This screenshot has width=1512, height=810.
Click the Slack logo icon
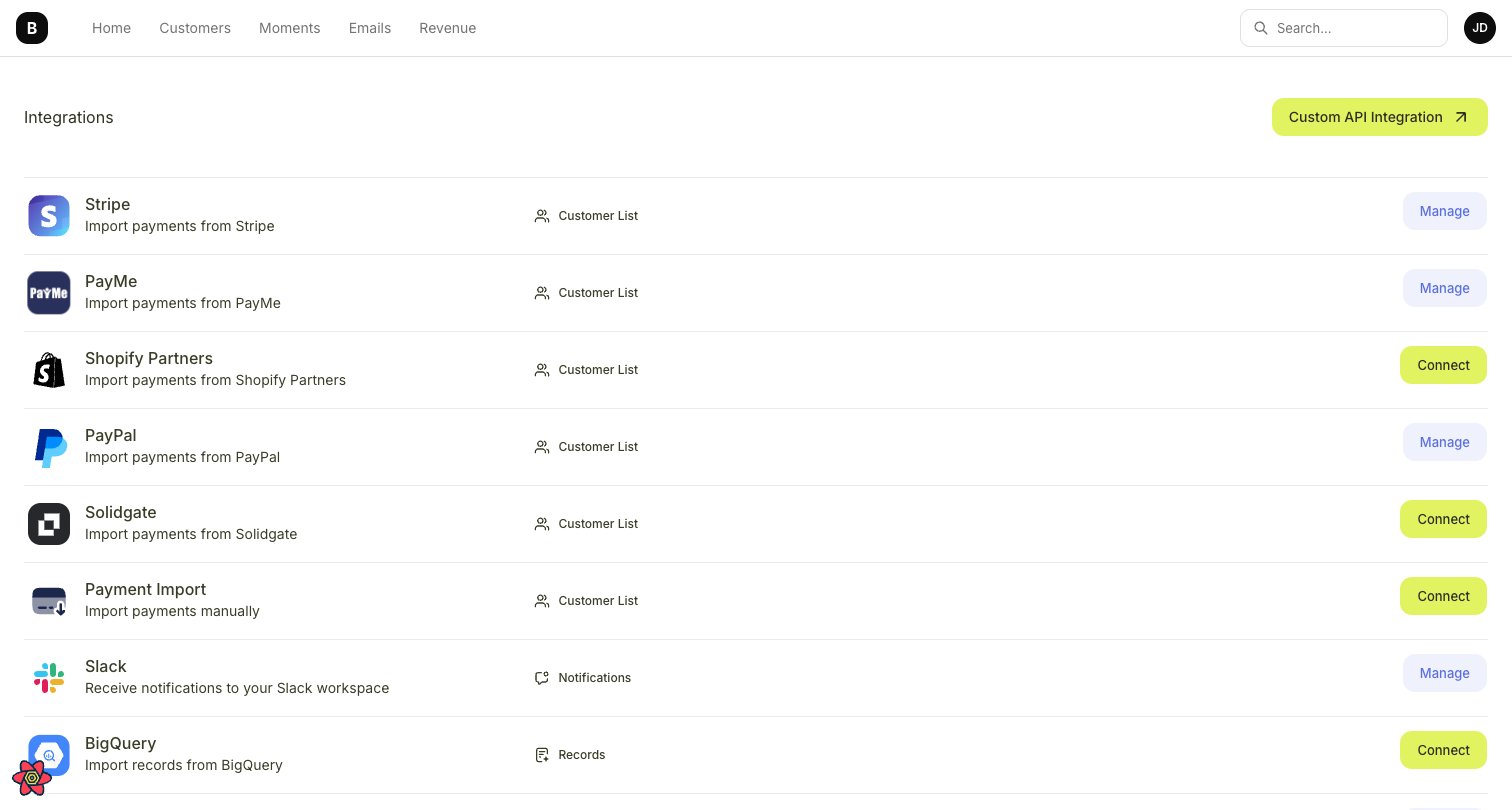tap(49, 678)
